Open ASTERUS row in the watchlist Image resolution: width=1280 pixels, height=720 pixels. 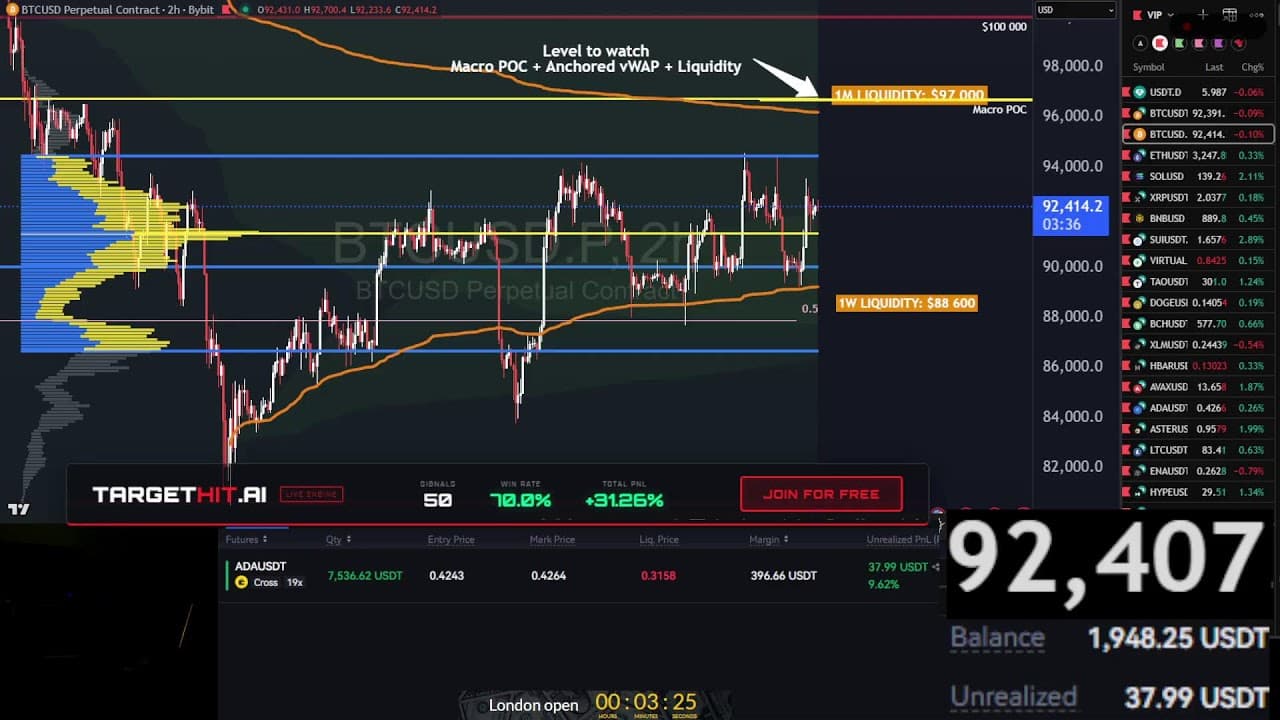pyautogui.click(x=1199, y=429)
